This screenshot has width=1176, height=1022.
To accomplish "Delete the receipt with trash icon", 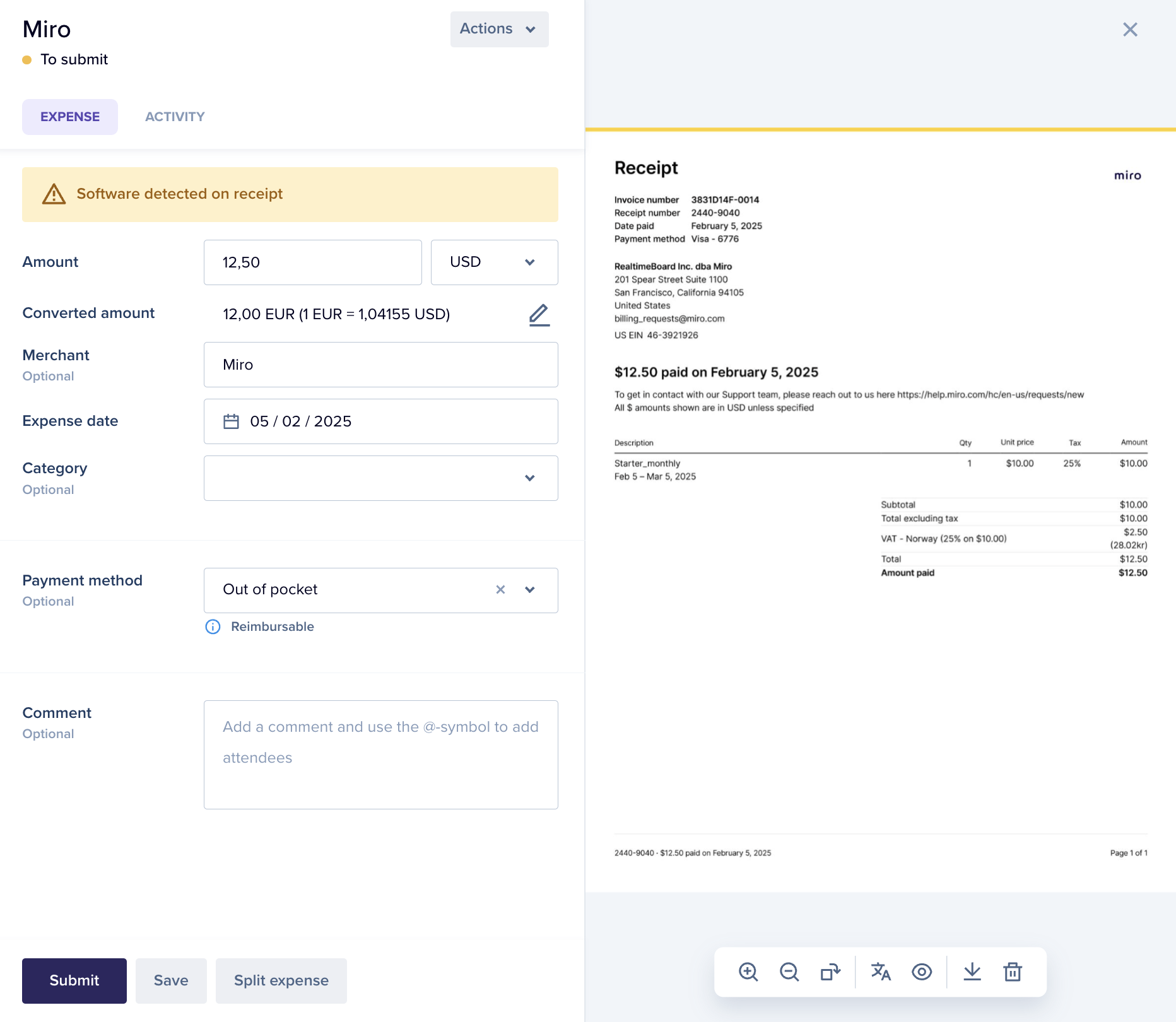I will point(1013,972).
